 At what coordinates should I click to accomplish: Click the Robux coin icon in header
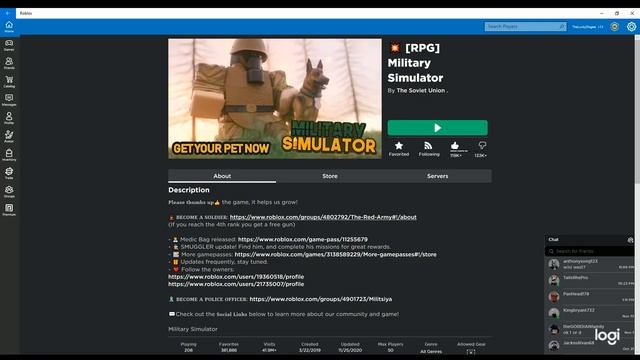614,27
